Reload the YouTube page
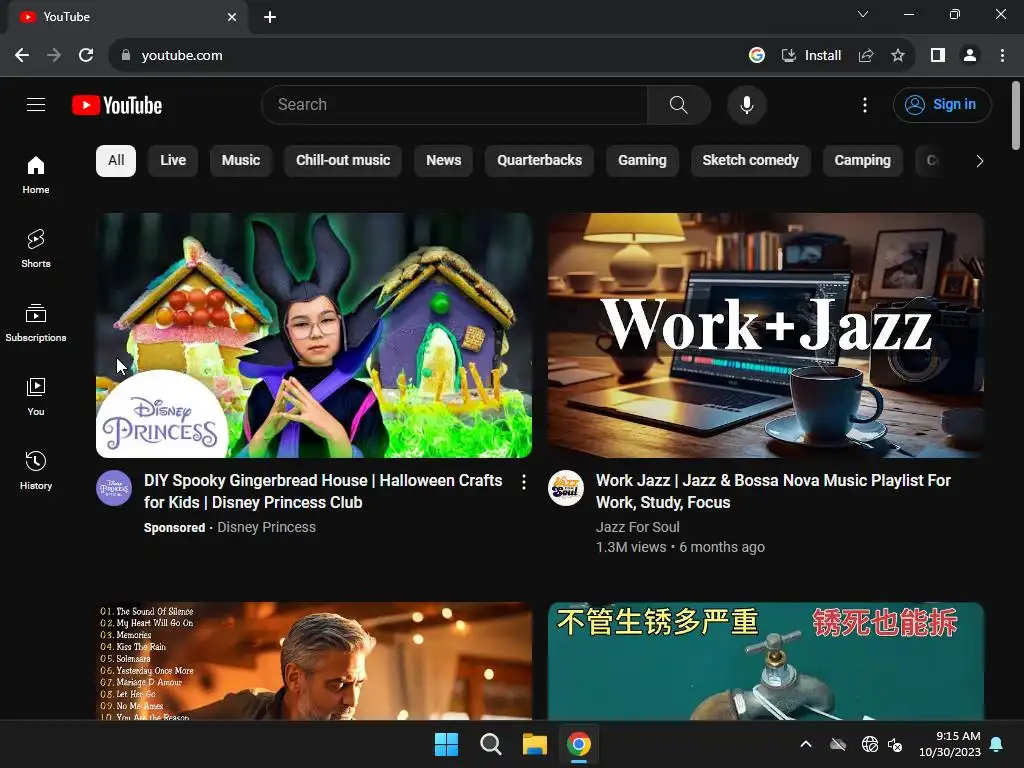This screenshot has width=1024, height=768. 86,56
